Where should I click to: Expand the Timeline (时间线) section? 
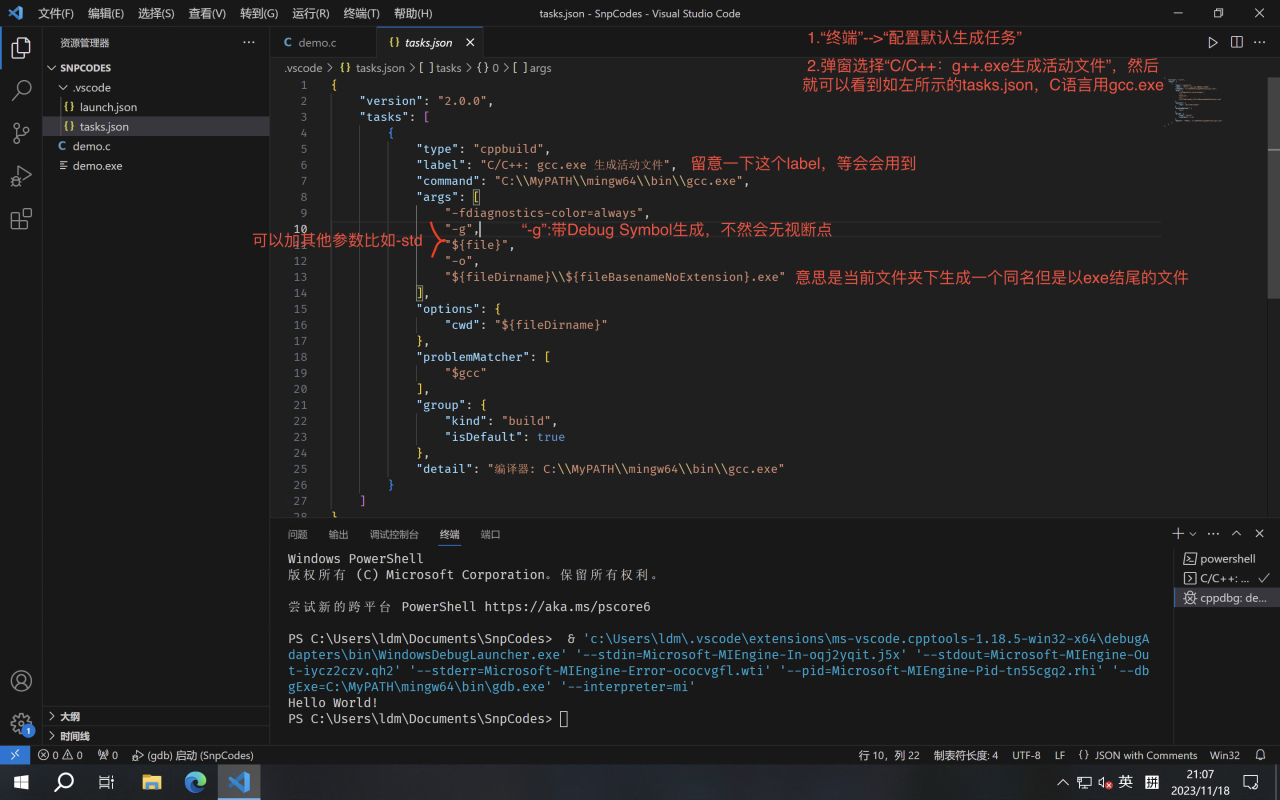[x=156, y=736]
